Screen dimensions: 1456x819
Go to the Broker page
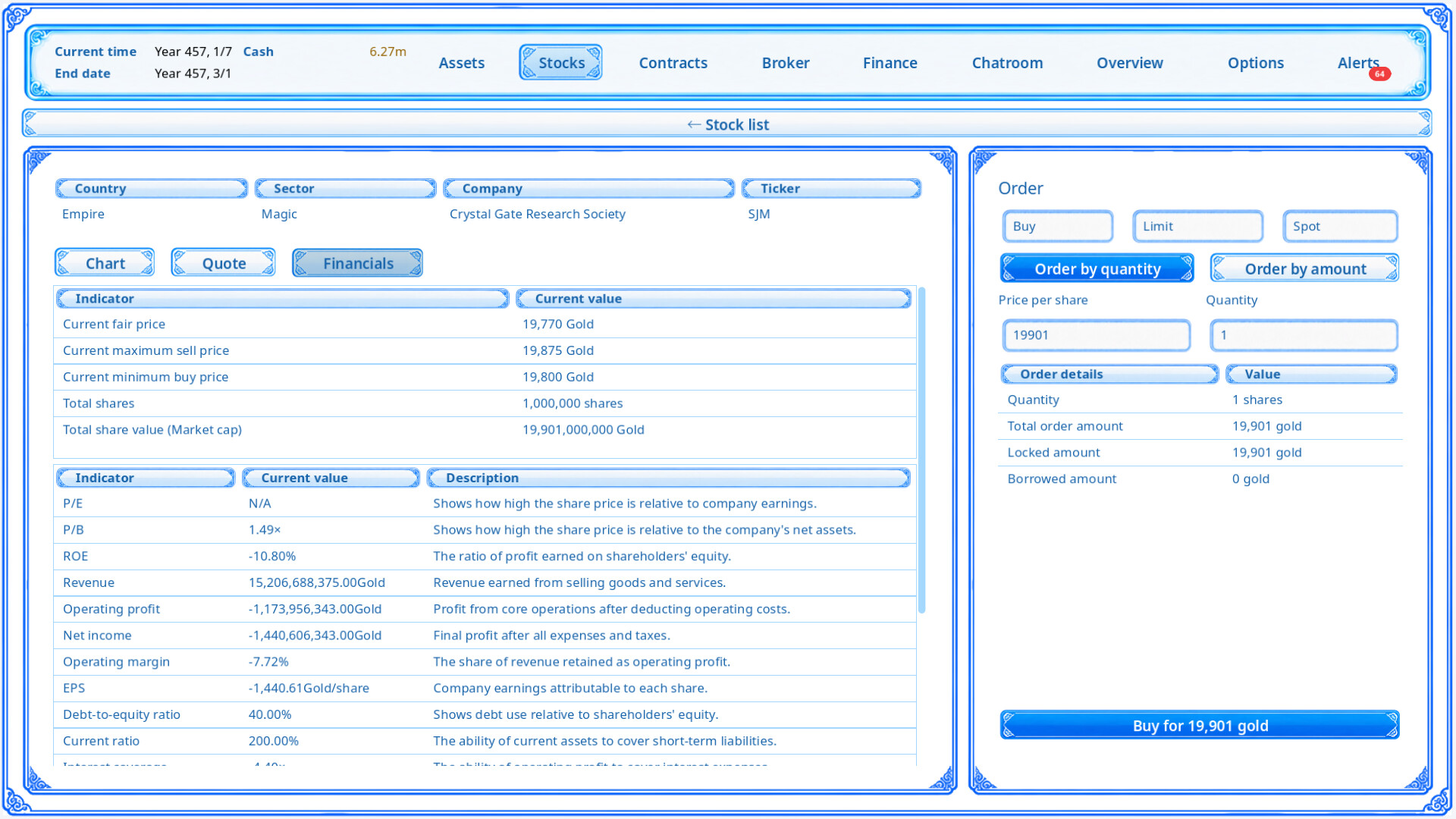(786, 63)
